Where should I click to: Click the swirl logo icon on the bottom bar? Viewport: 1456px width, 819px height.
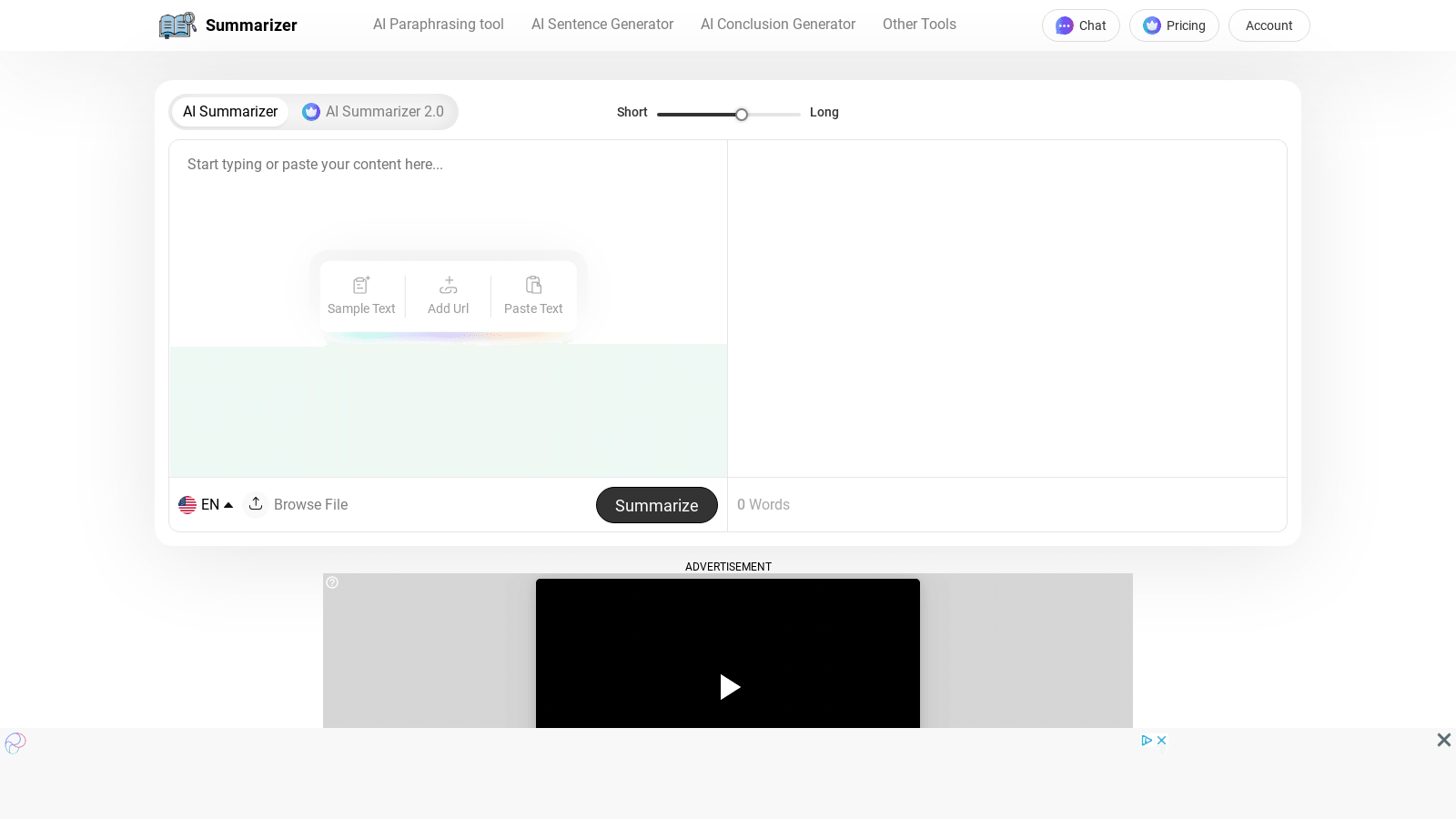click(15, 743)
